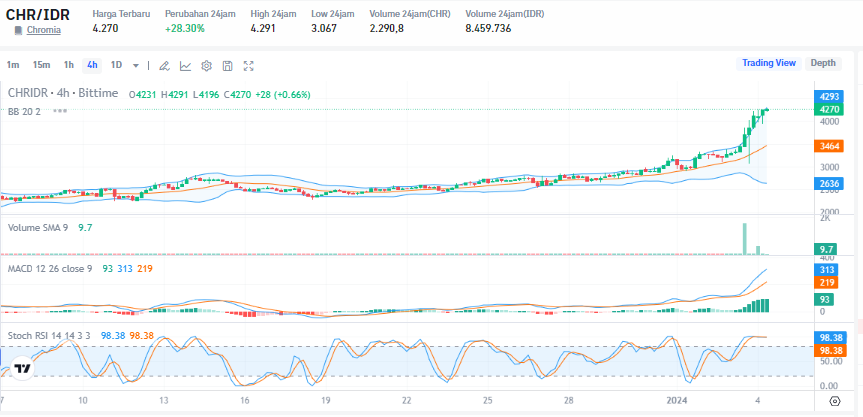
Task: Select the Stoch RSI 14 14 3 3 label
Action: (49, 335)
